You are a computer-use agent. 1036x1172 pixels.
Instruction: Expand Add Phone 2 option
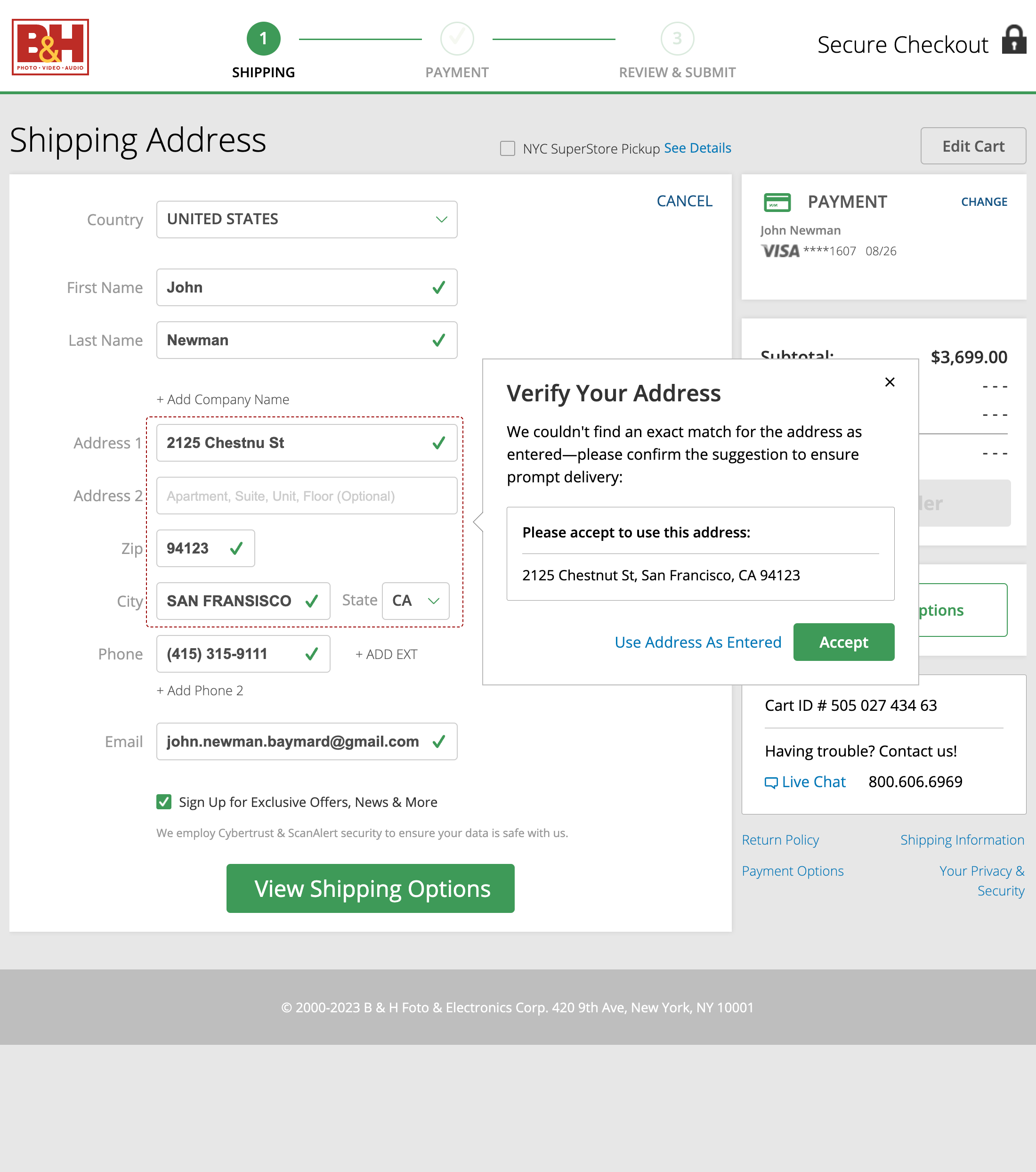point(200,691)
